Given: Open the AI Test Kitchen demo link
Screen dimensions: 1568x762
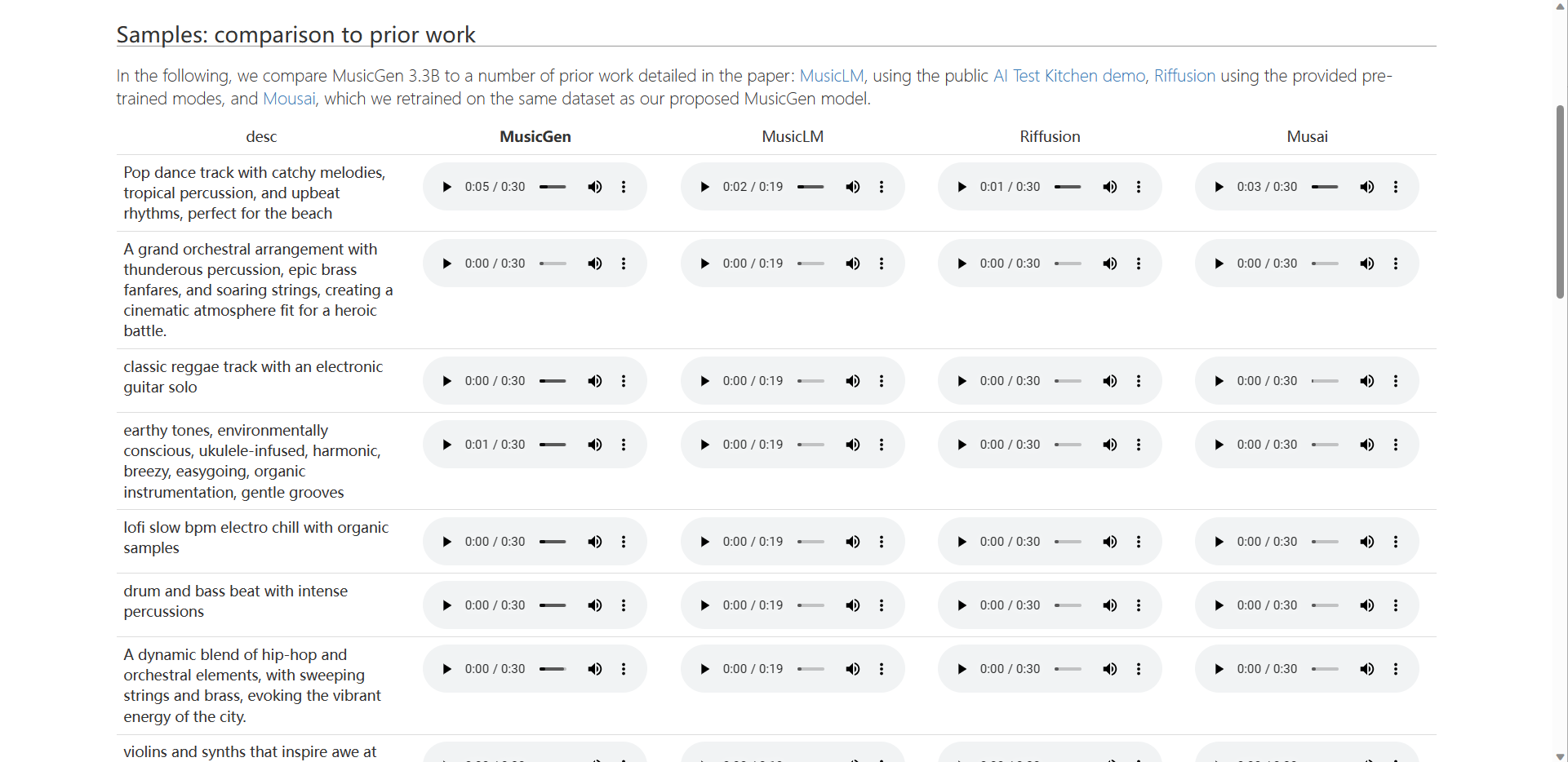Looking at the screenshot, I should point(1069,76).
